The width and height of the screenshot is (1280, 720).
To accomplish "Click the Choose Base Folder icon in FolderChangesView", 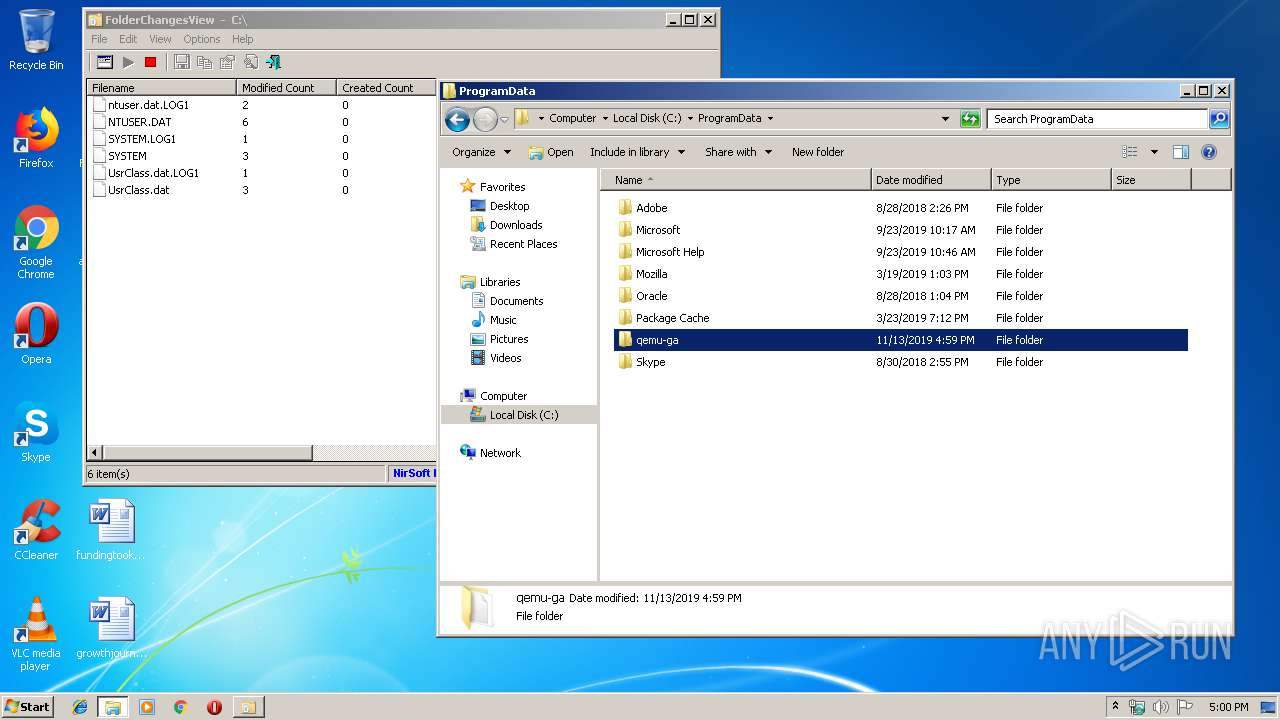I will point(104,62).
